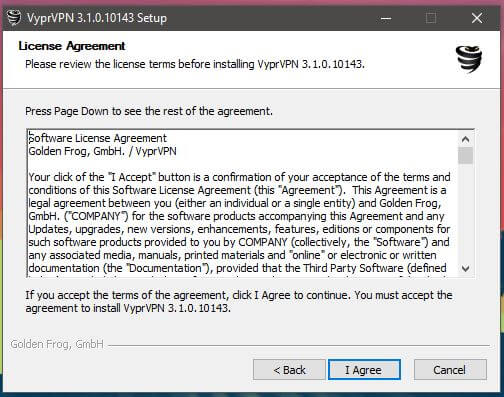Click the VyprVPN icon in the title bar
This screenshot has width=504, height=397.
pyautogui.click(x=14, y=17)
